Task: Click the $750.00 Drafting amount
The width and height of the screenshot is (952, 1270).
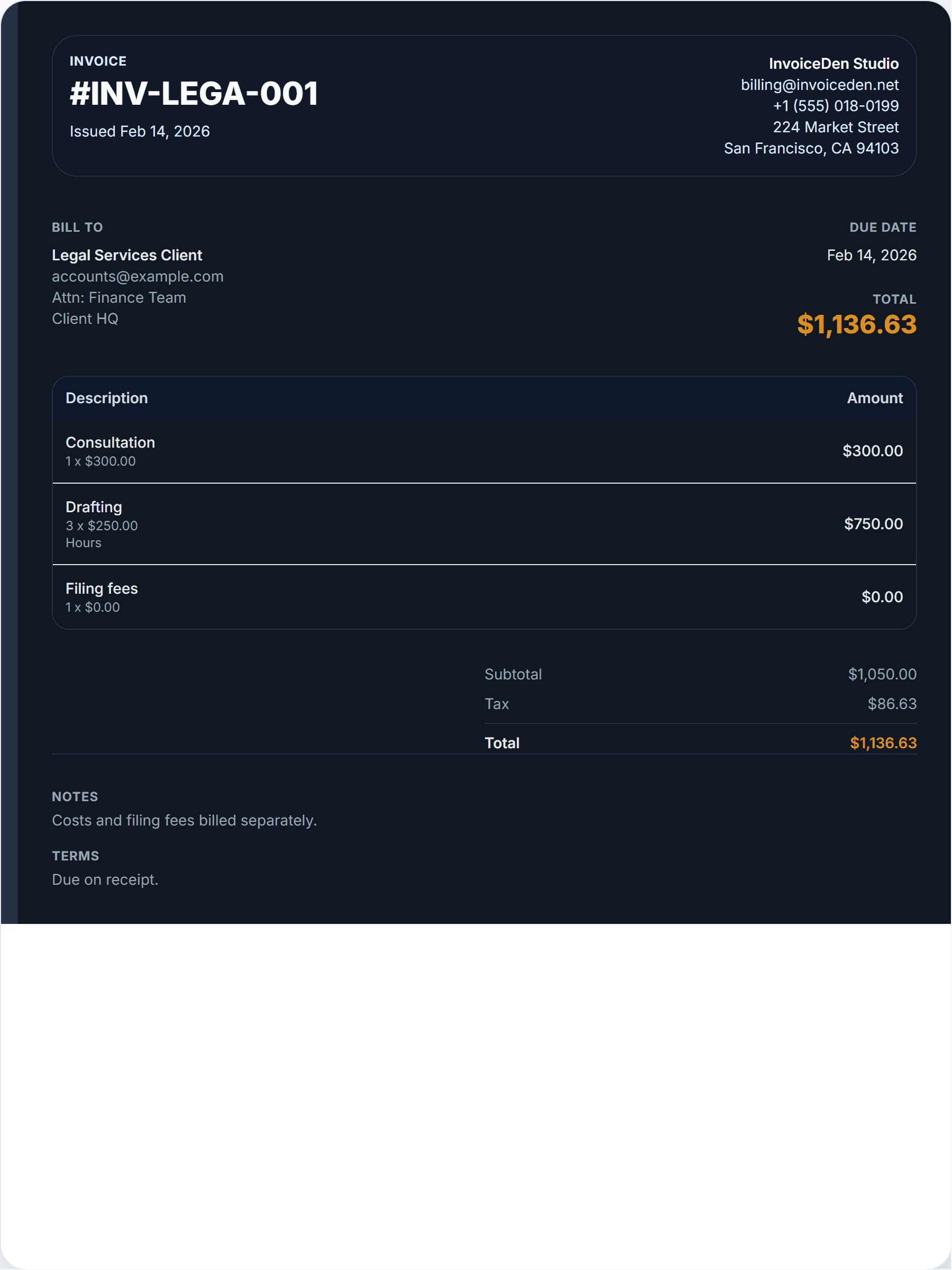Action: pos(873,524)
